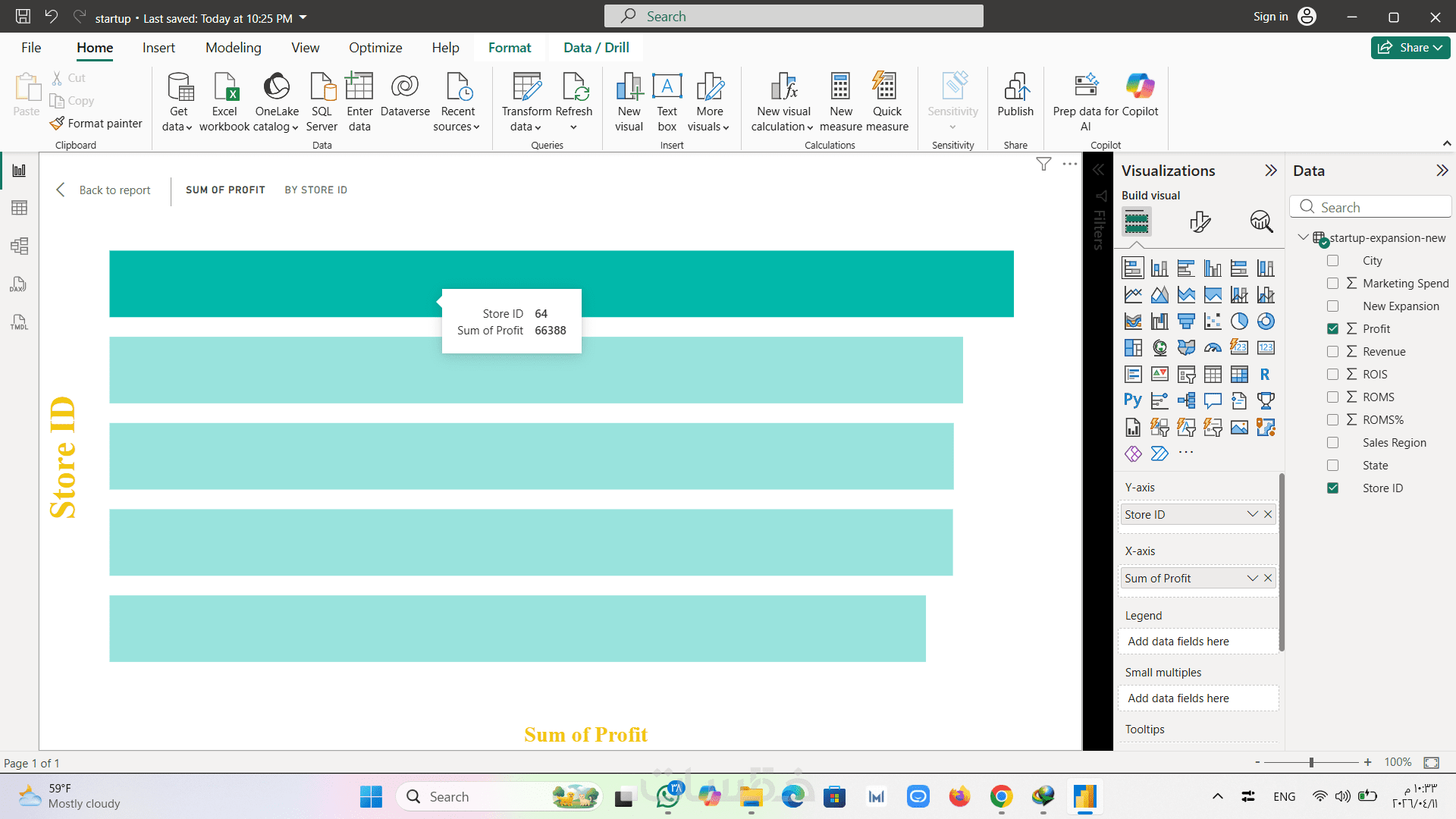Open the Format visual pane icon
Screen dimensions: 1456x819
click(x=1200, y=221)
